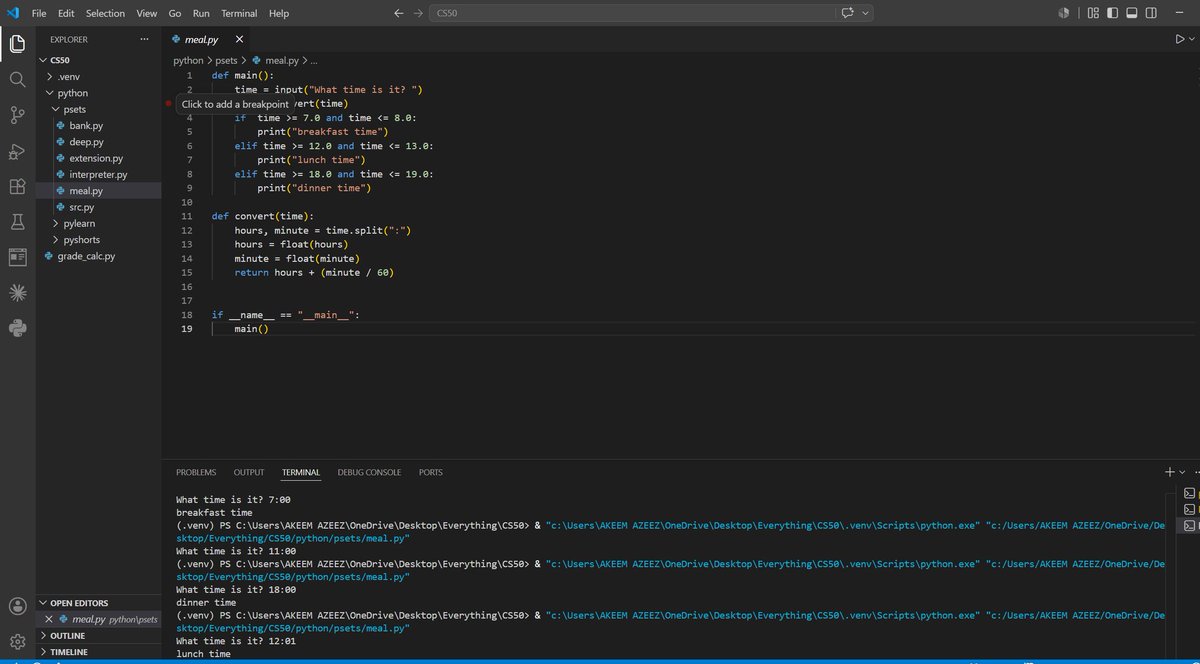Open the Source Control view

[x=17, y=115]
